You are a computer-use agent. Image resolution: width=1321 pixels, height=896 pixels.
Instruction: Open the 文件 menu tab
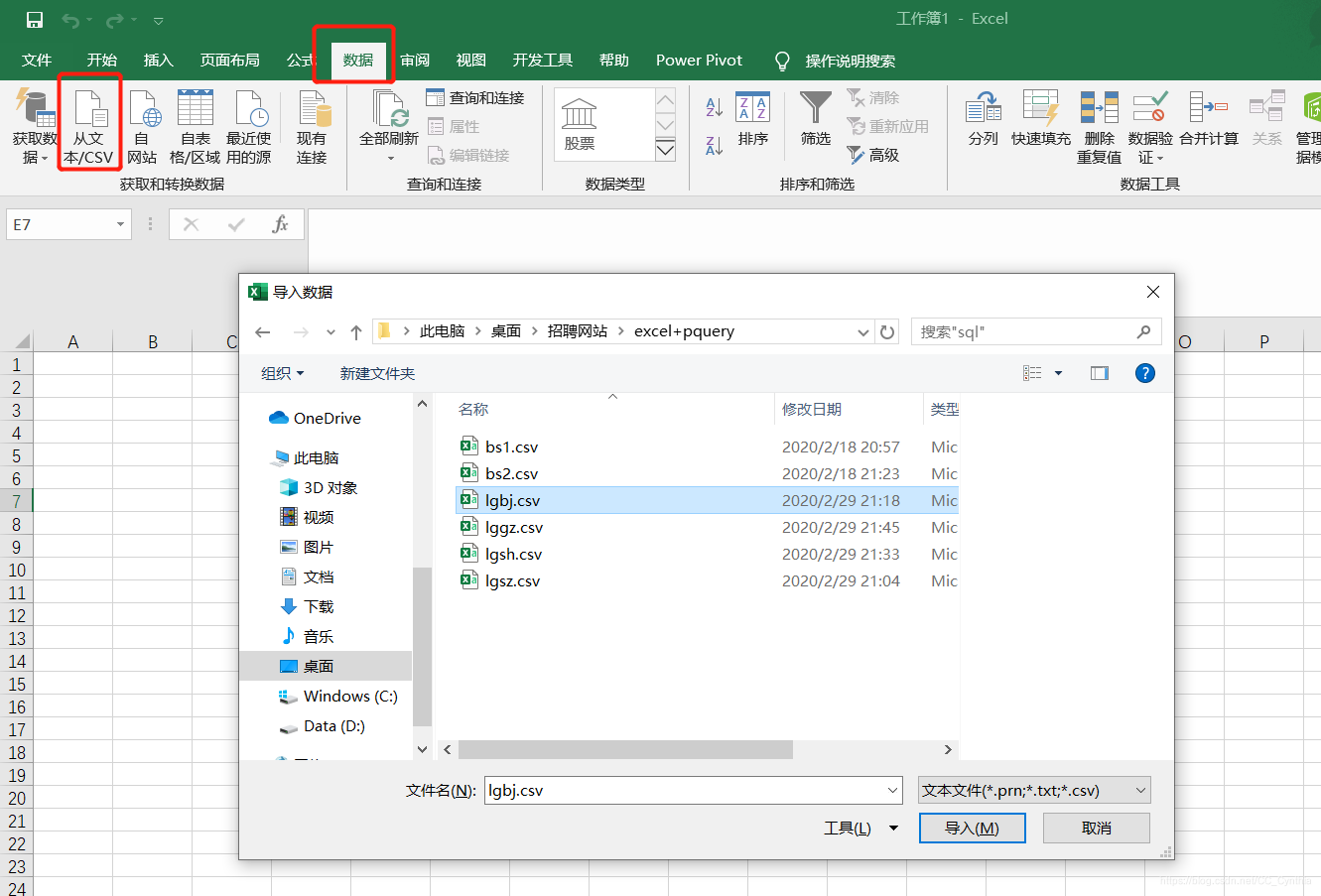37,61
